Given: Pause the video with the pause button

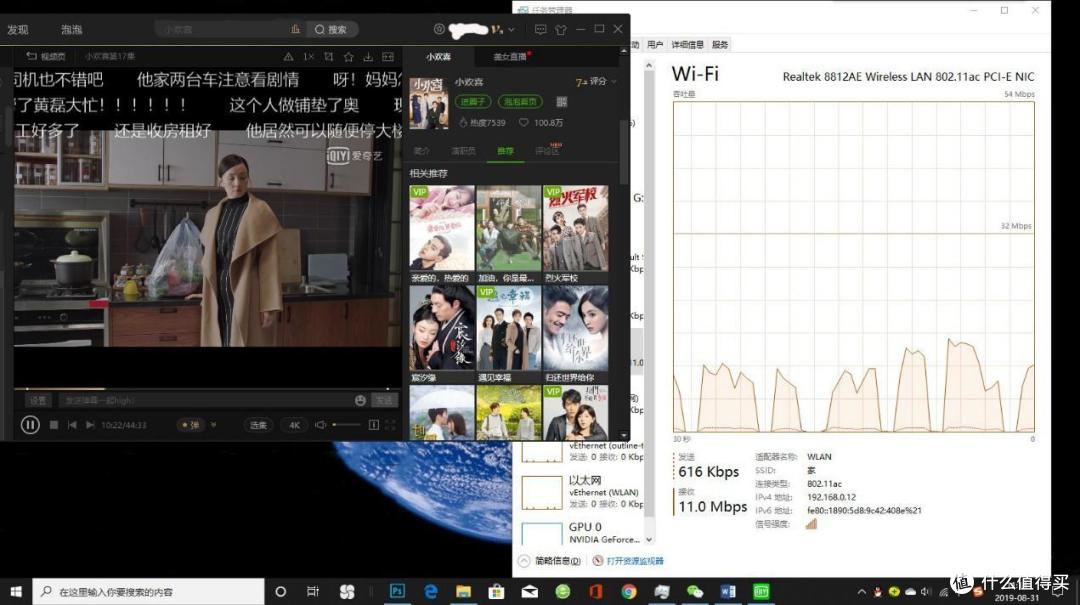Looking at the screenshot, I should [30, 425].
